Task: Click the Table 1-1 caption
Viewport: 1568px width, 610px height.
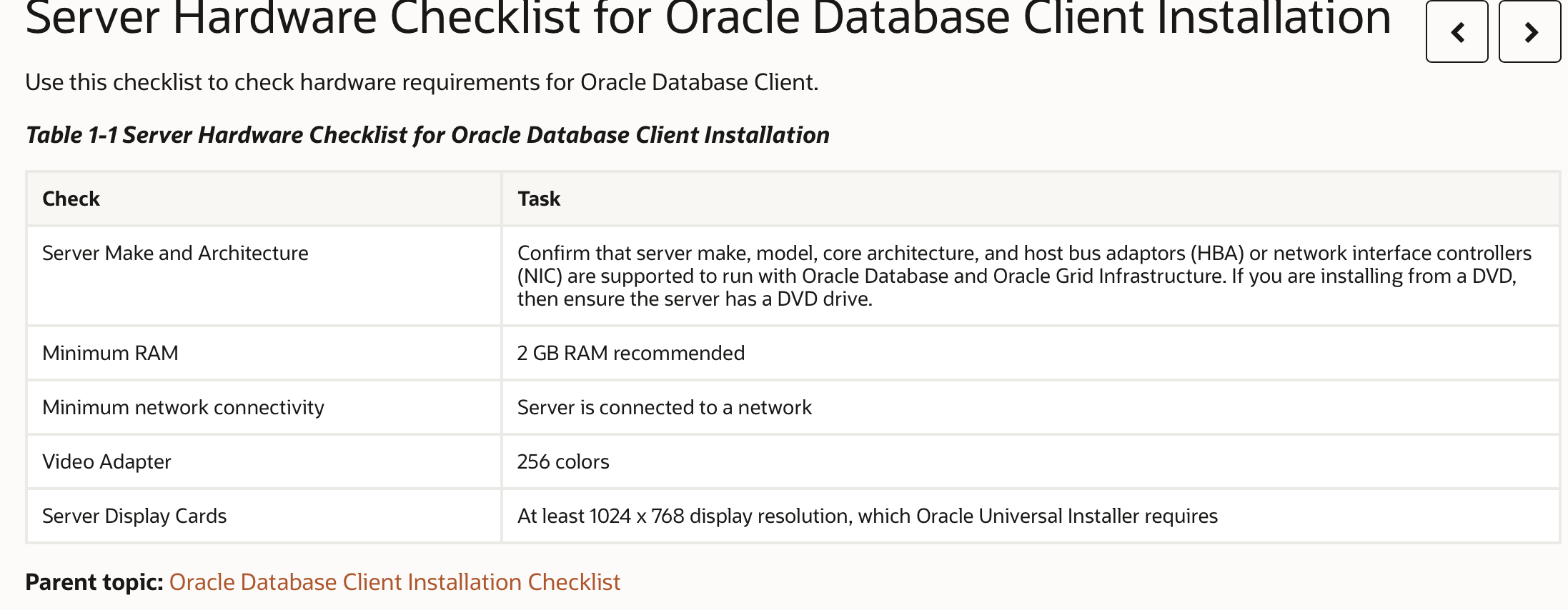Action: click(427, 135)
